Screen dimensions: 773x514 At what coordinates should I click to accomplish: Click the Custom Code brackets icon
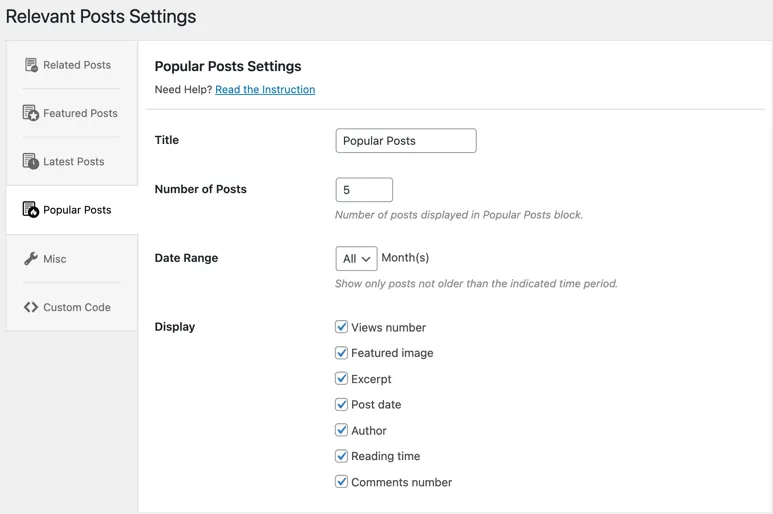click(31, 307)
